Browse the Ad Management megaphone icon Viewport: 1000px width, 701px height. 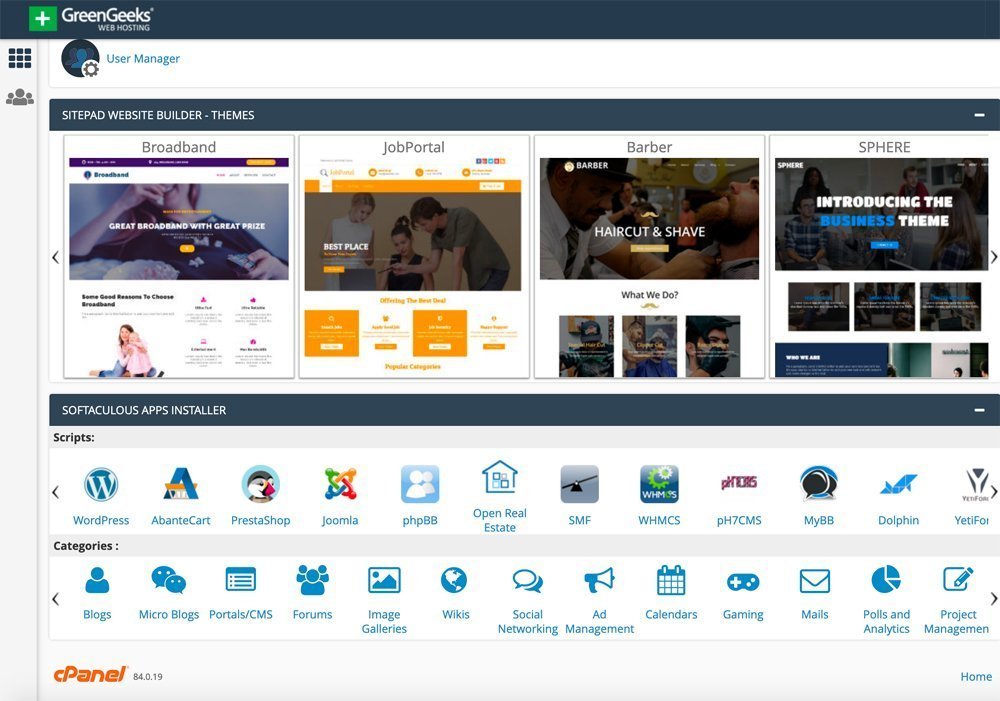[x=599, y=580]
